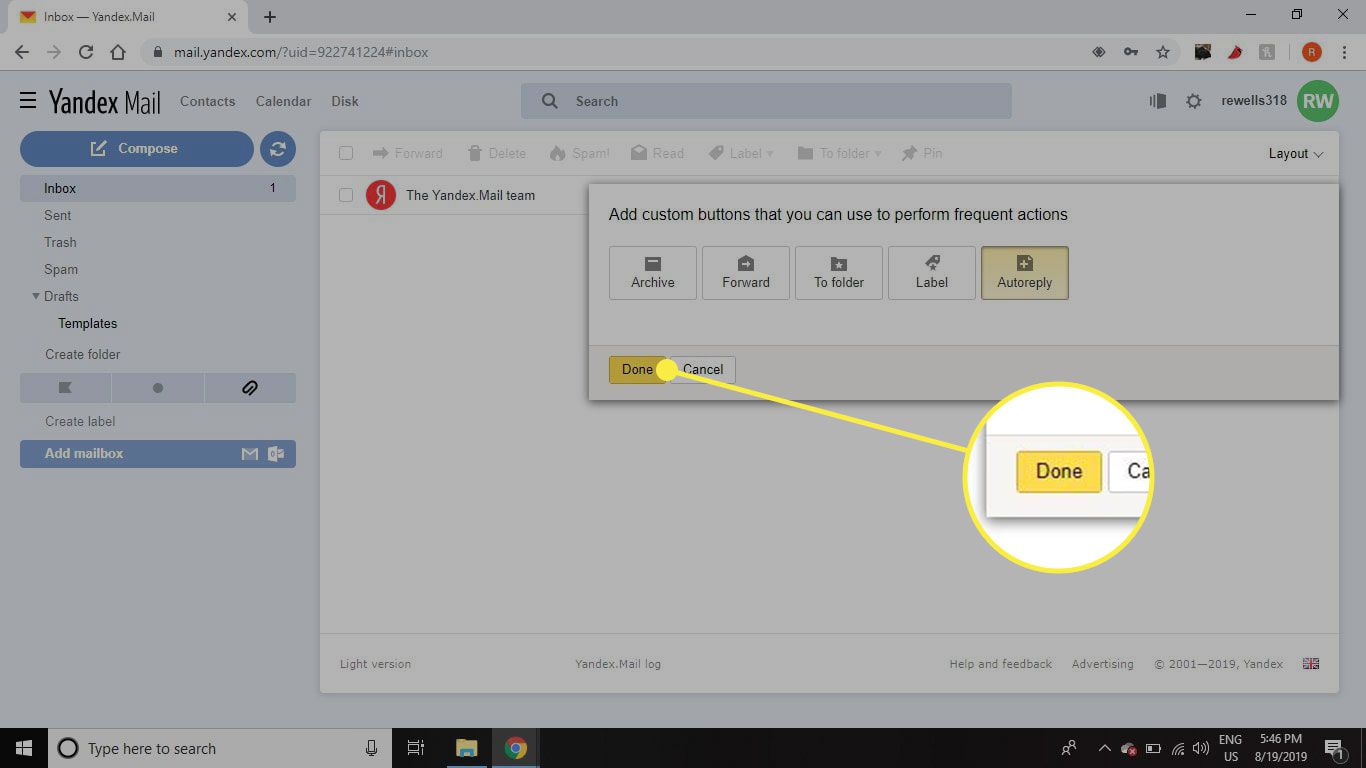
Task: Add an Outlook mailbox via its icon
Action: tap(276, 454)
